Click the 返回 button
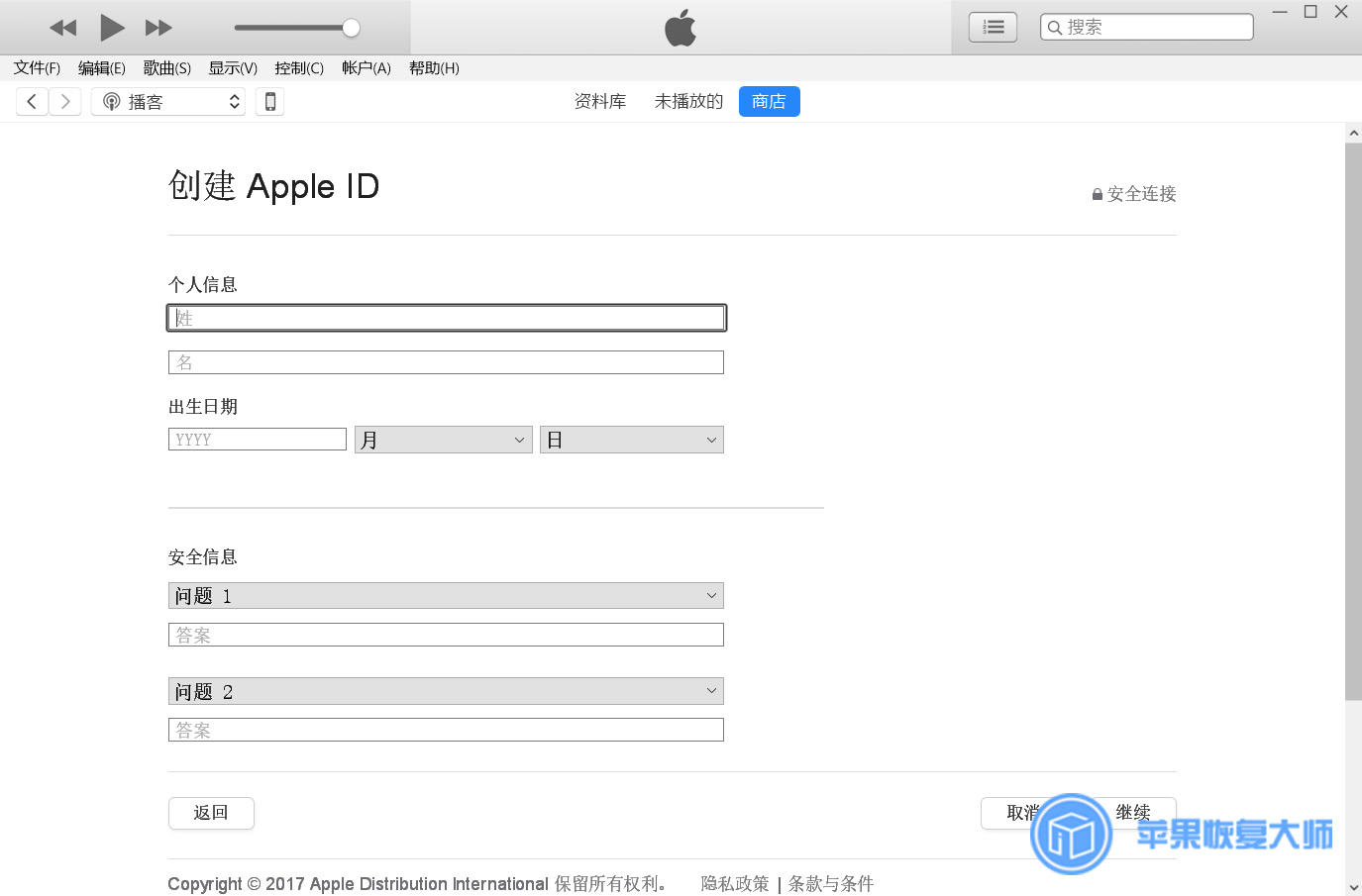Viewport: 1362px width, 896px height. pyautogui.click(x=211, y=813)
